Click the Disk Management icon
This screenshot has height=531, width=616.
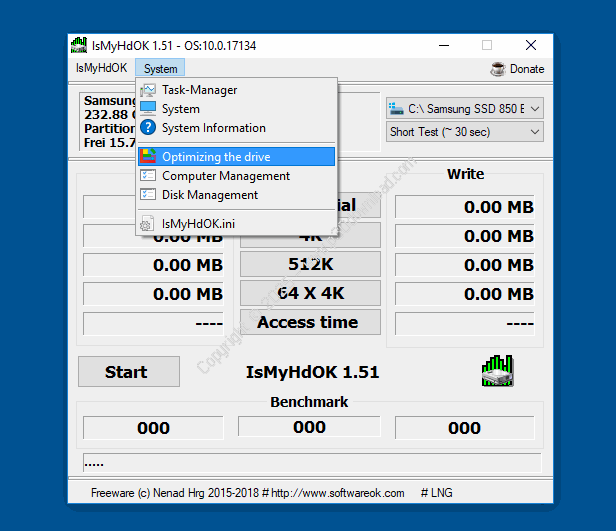coord(148,195)
